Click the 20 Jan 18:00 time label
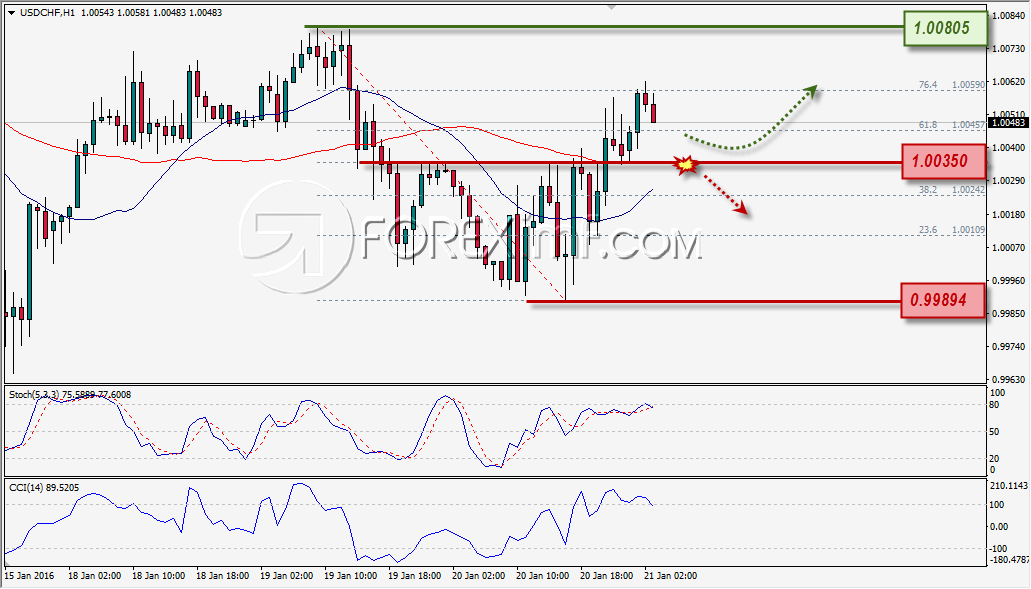The width and height of the screenshot is (1031, 589). coord(606,575)
